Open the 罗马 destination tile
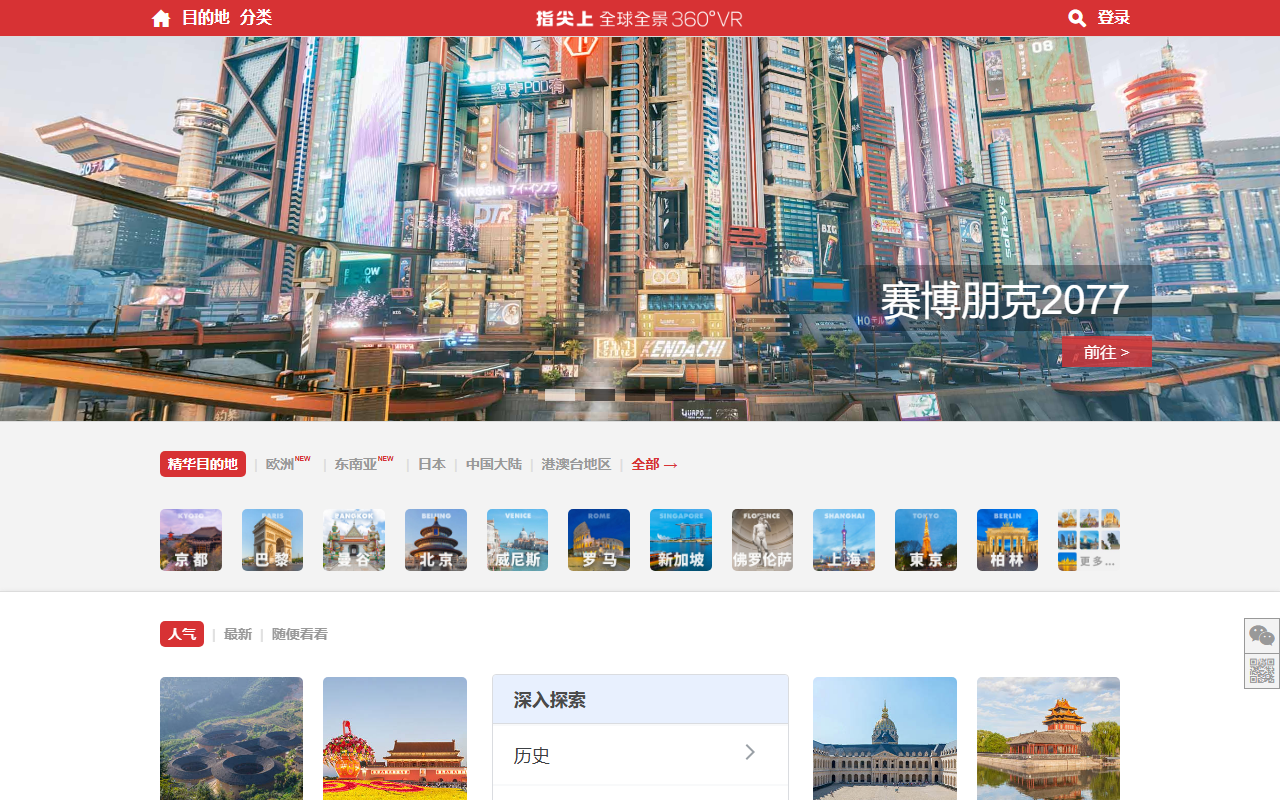Viewport: 1280px width, 800px height. coord(599,540)
